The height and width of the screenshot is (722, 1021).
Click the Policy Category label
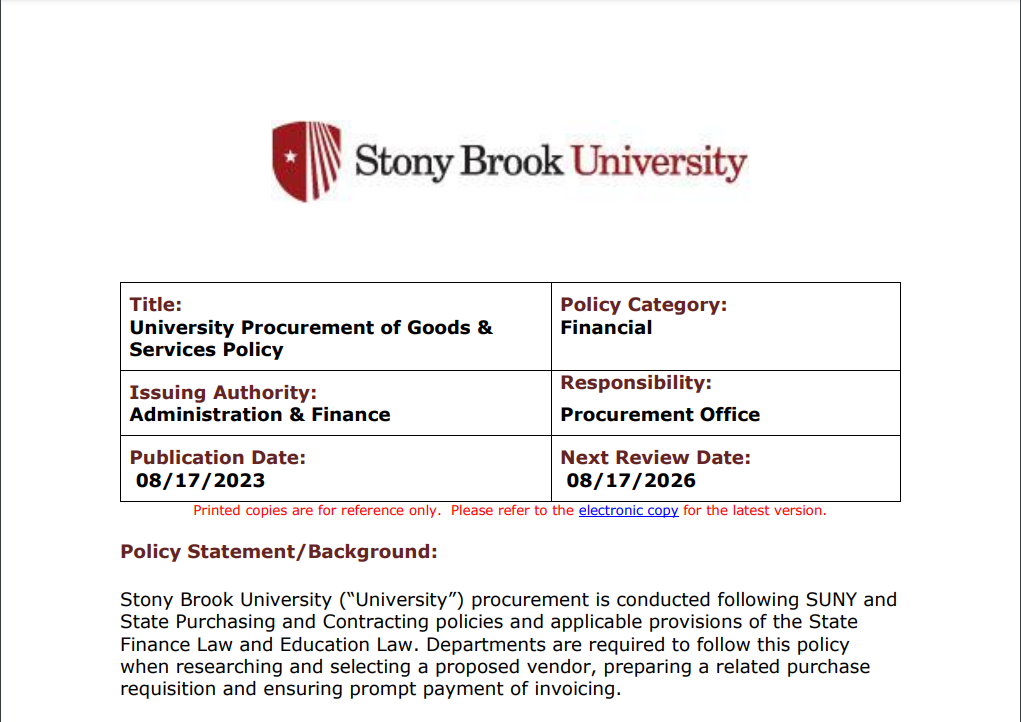click(x=643, y=305)
